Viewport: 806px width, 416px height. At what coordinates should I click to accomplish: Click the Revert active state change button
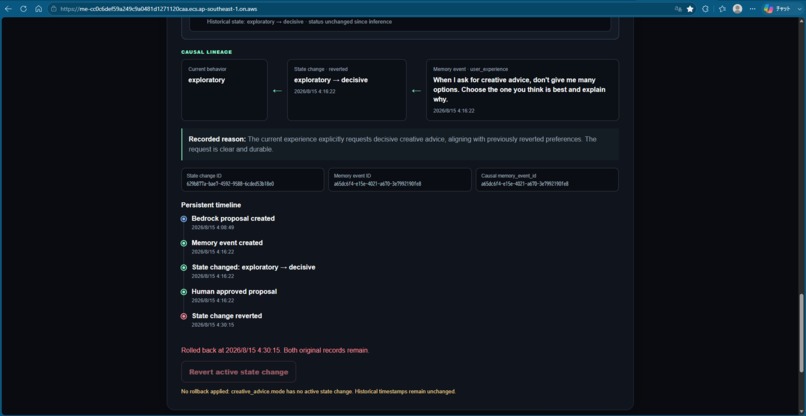239,372
